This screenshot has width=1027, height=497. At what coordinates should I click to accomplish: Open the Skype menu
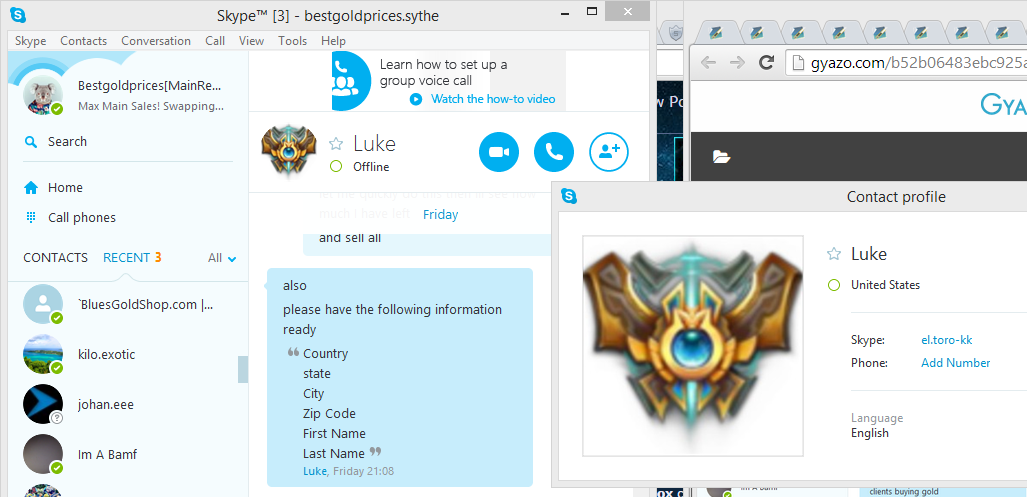pos(30,41)
